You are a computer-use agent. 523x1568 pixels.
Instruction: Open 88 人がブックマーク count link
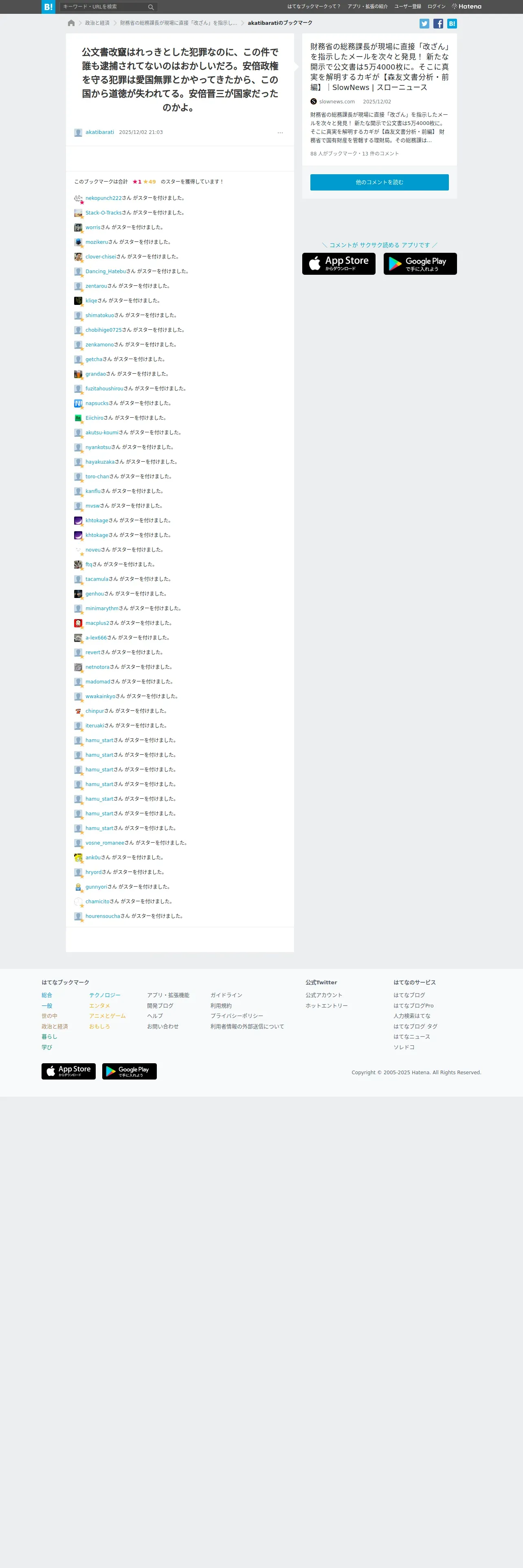point(334,154)
